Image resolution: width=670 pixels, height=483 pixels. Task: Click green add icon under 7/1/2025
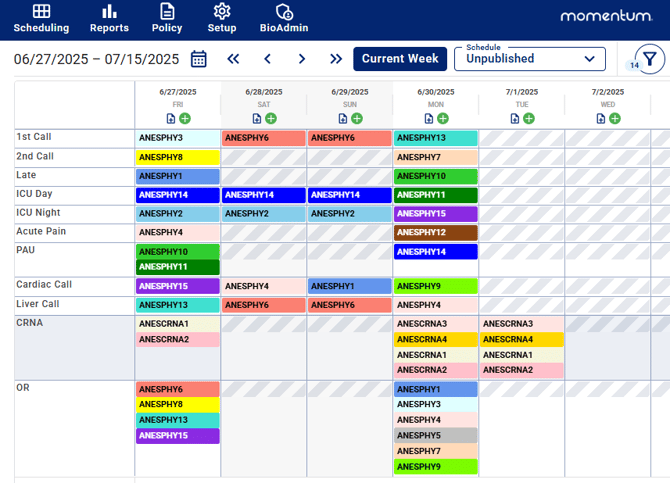point(529,118)
